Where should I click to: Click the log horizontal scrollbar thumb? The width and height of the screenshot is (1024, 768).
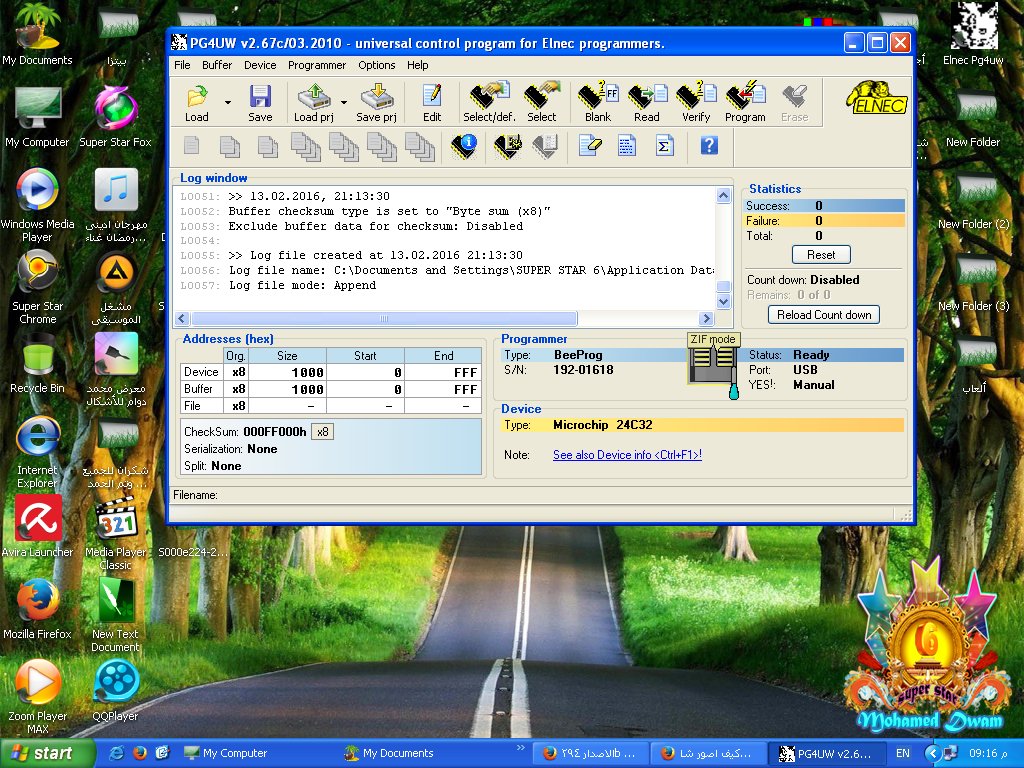[x=384, y=319]
